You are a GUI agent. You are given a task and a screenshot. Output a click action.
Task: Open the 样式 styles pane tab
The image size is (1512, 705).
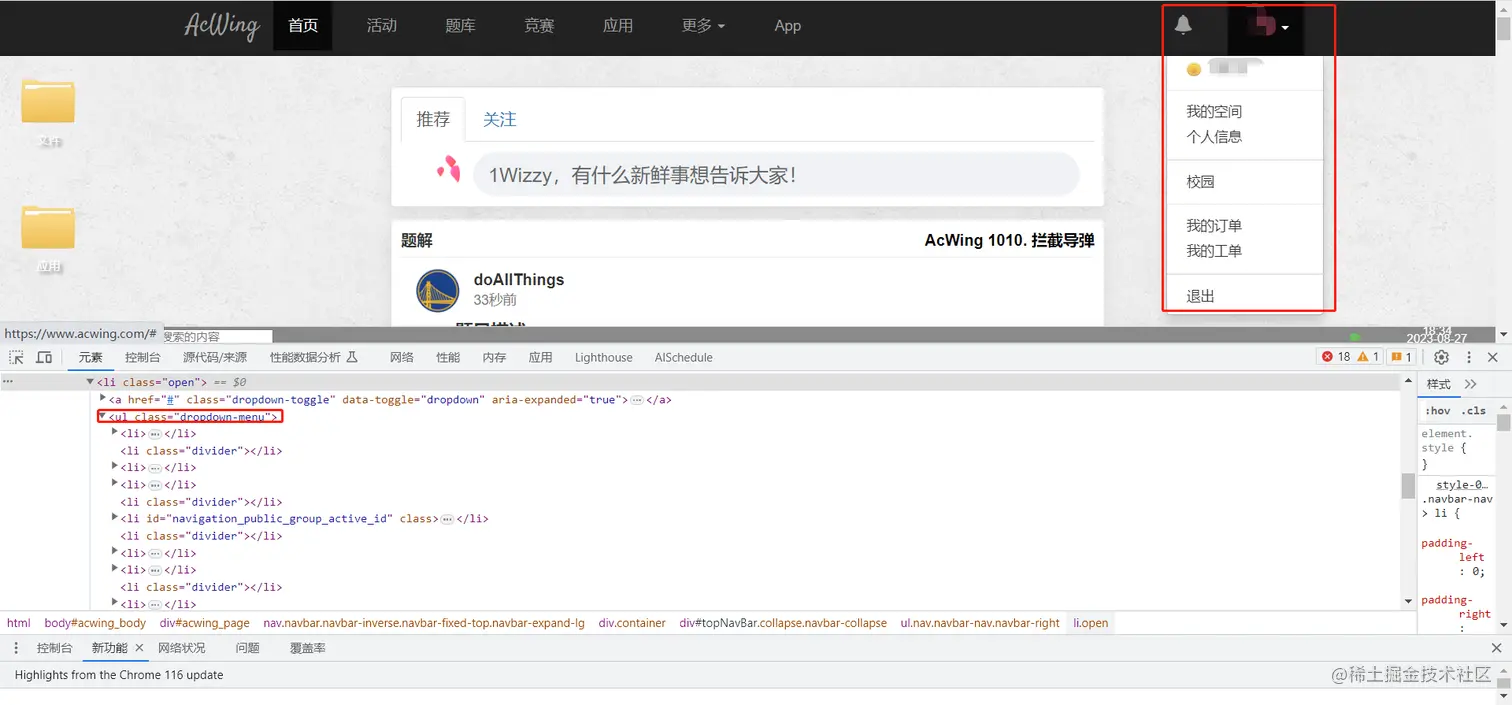tap(1438, 384)
